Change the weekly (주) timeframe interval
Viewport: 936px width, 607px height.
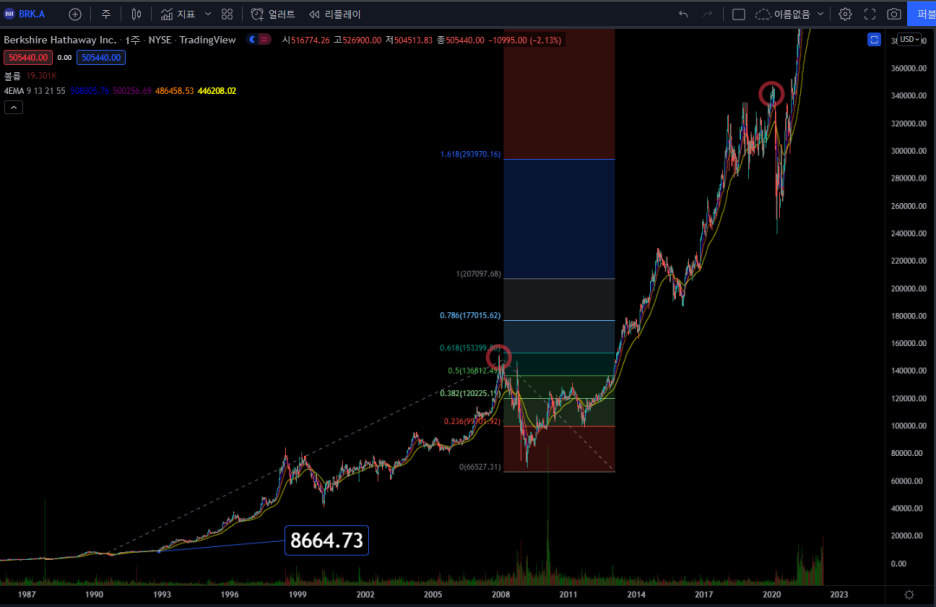coord(106,14)
